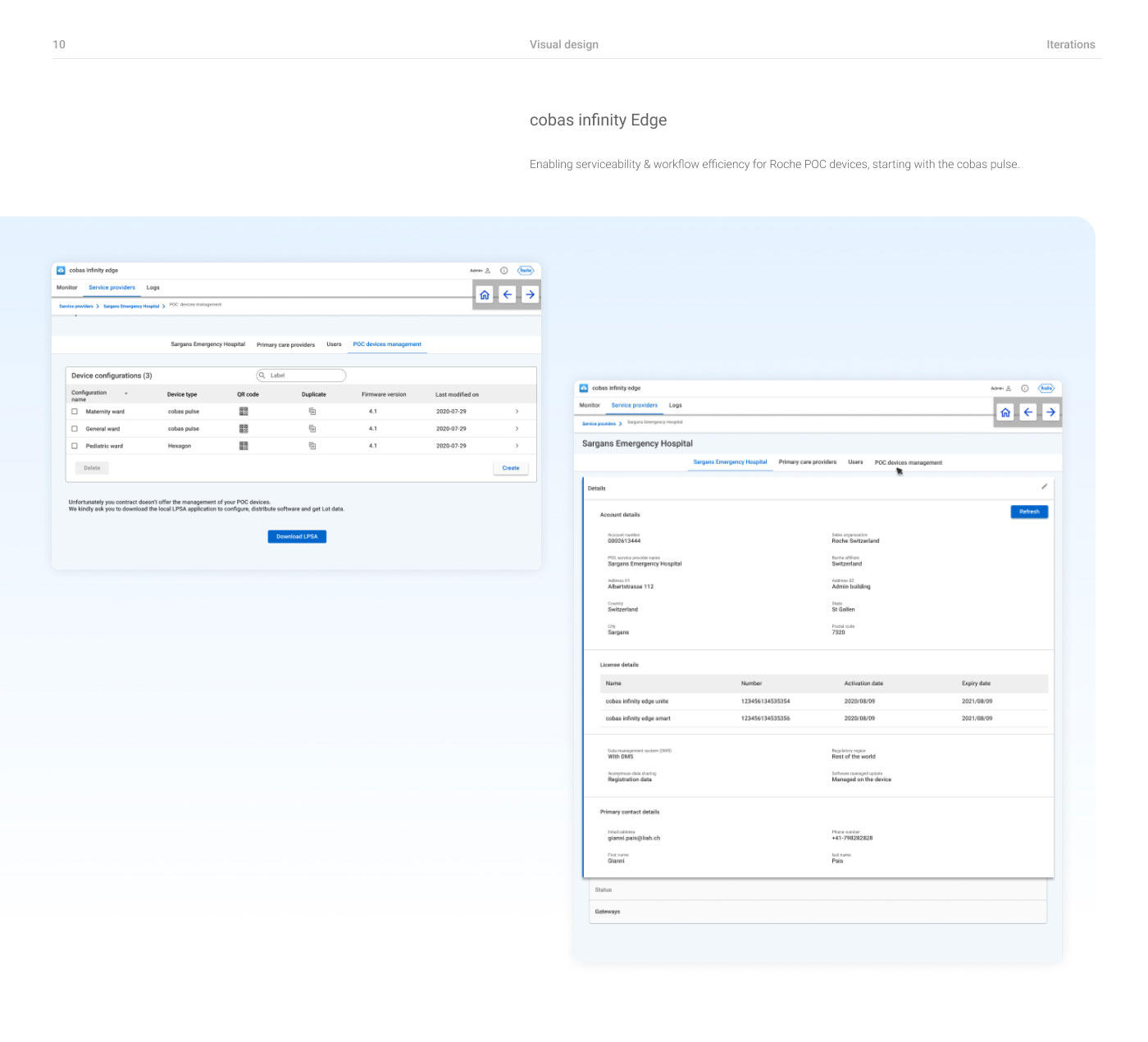Image resolution: width=1148 pixels, height=1042 pixels.
Task: Click back arrow in device configurations window
Action: coord(508,295)
